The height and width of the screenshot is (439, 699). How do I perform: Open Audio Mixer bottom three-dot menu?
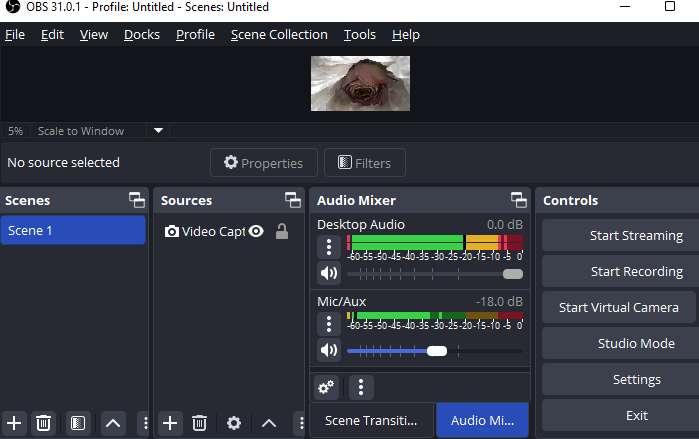tap(361, 387)
